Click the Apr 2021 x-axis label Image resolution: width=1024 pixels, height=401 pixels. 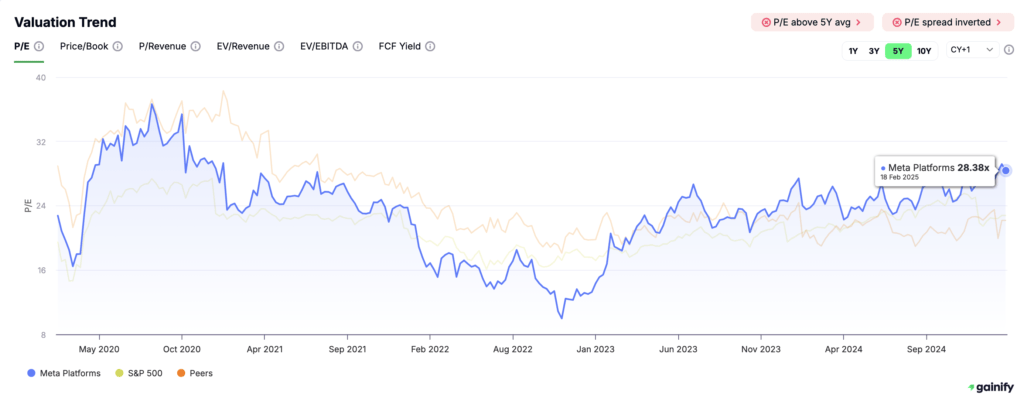tap(264, 349)
